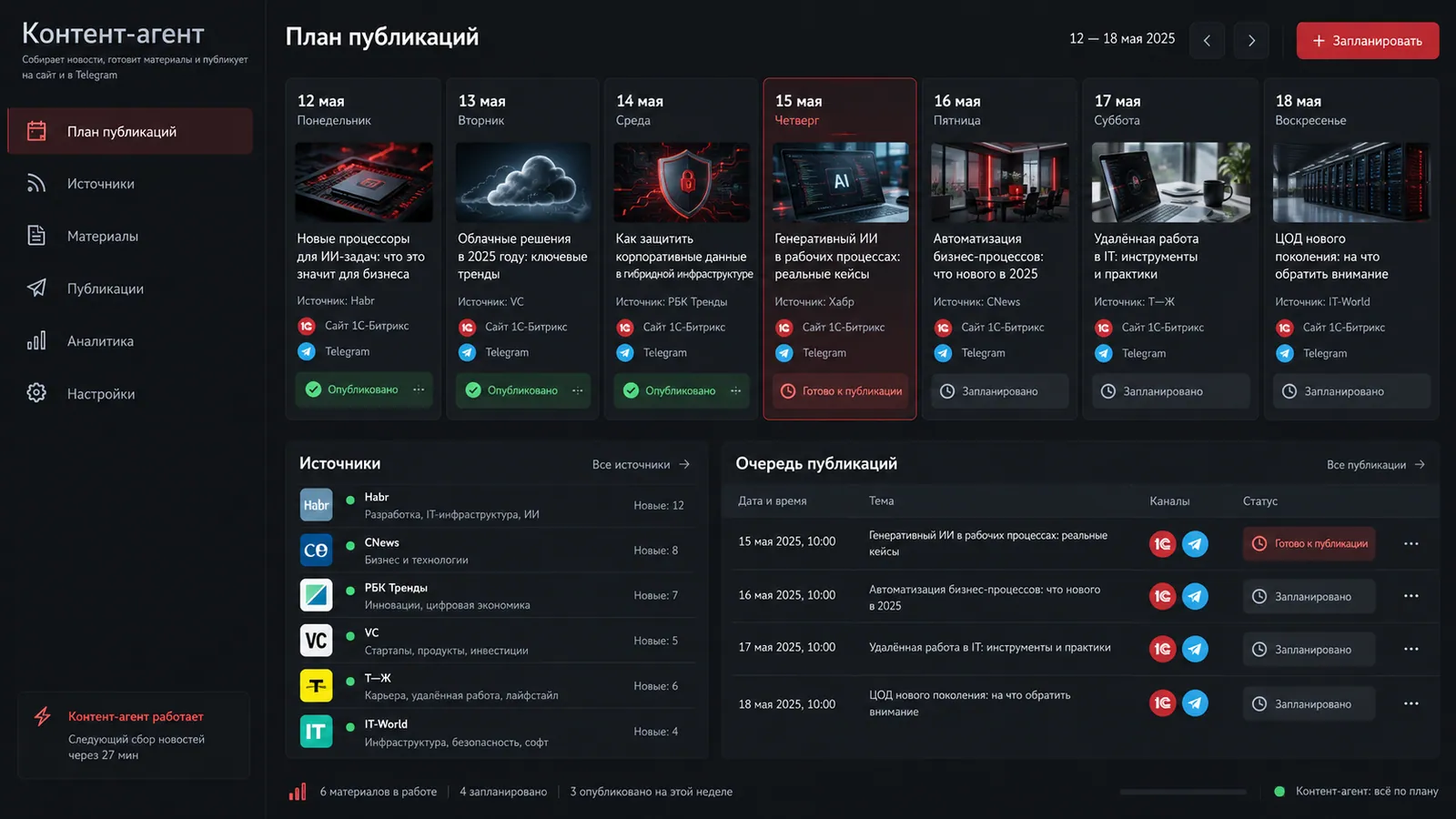Click the lightning icon by Контент-агент работает
Screen dimensions: 1456x819
point(43,717)
